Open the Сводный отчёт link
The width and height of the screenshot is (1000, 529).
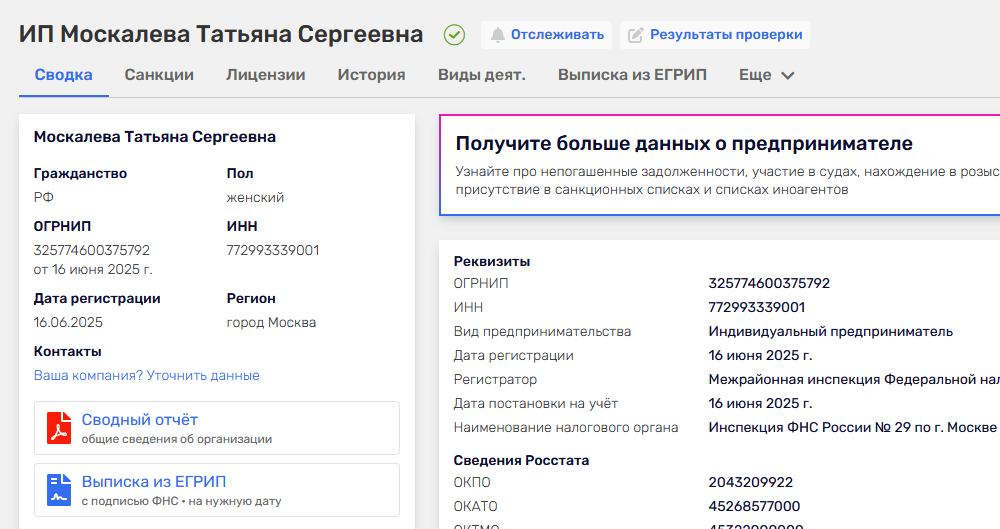tap(140, 420)
